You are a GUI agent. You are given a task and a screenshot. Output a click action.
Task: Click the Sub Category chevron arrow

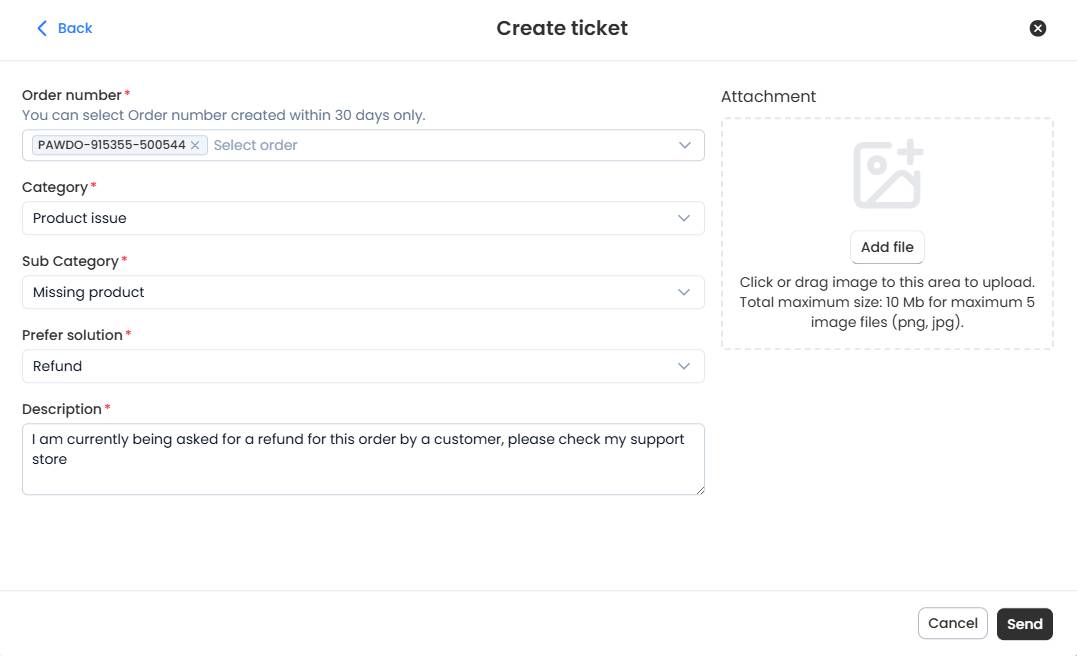683,292
